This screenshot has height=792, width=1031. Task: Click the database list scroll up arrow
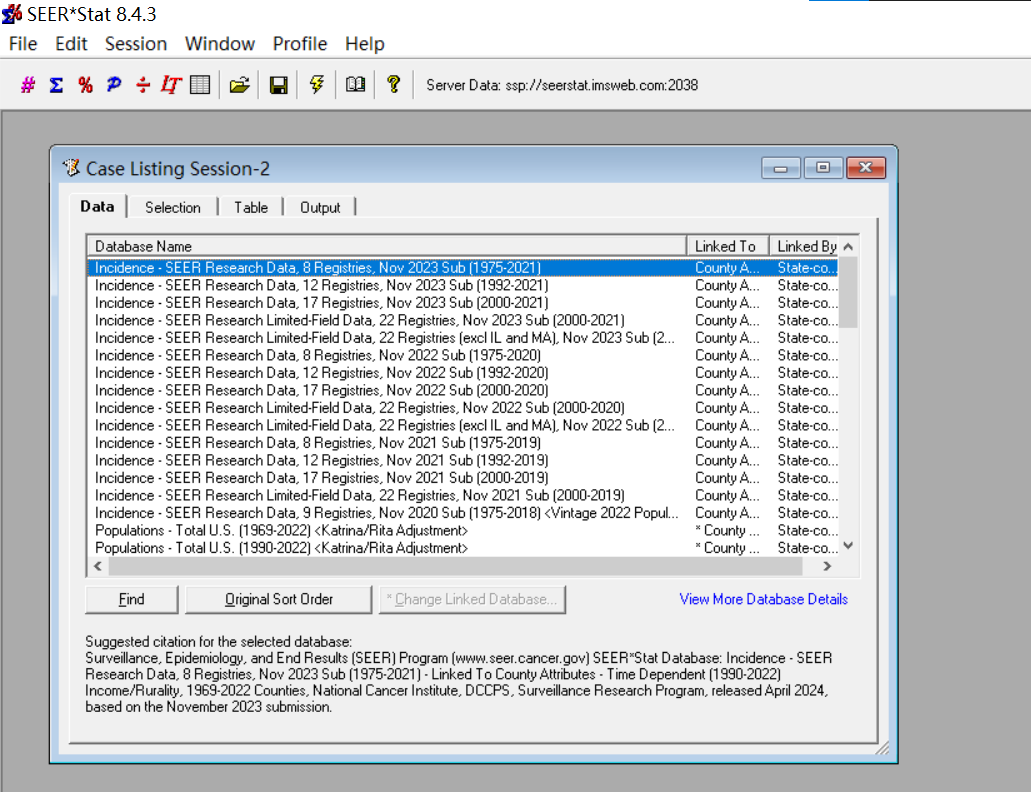point(848,246)
